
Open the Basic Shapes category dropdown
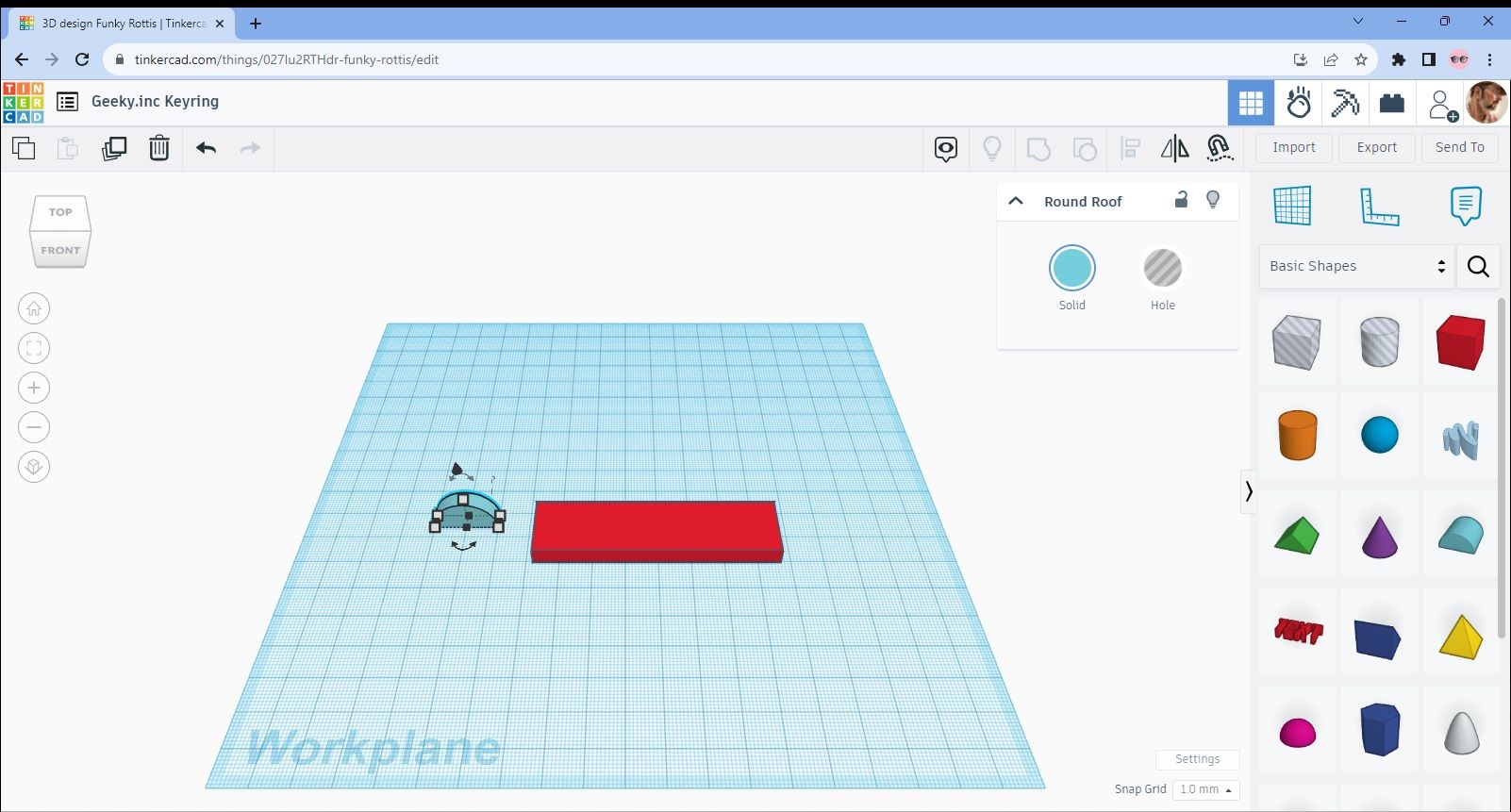click(1357, 266)
